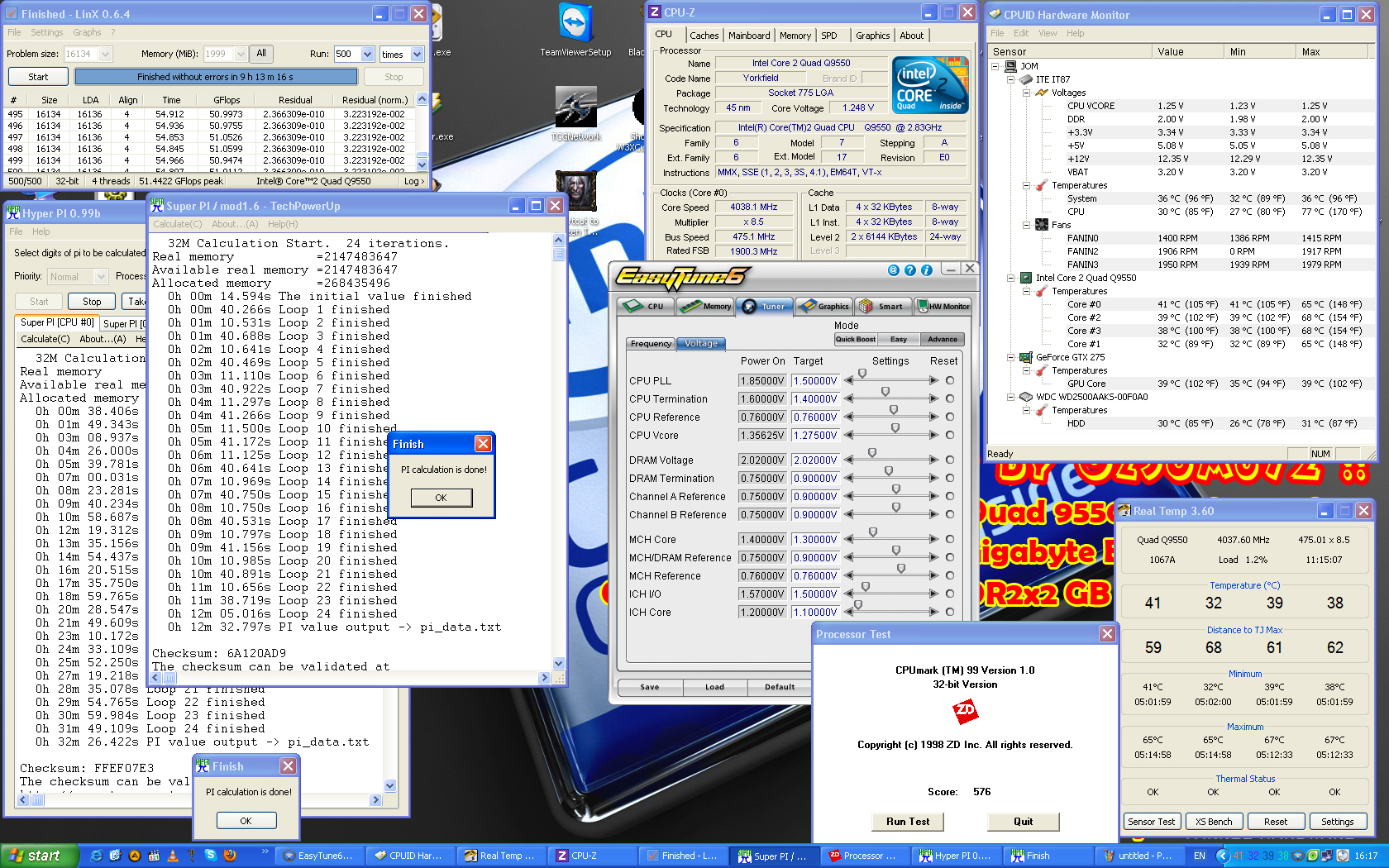Click the XS Bench button in Real Temp
This screenshot has width=1389, height=868.
pyautogui.click(x=1214, y=822)
